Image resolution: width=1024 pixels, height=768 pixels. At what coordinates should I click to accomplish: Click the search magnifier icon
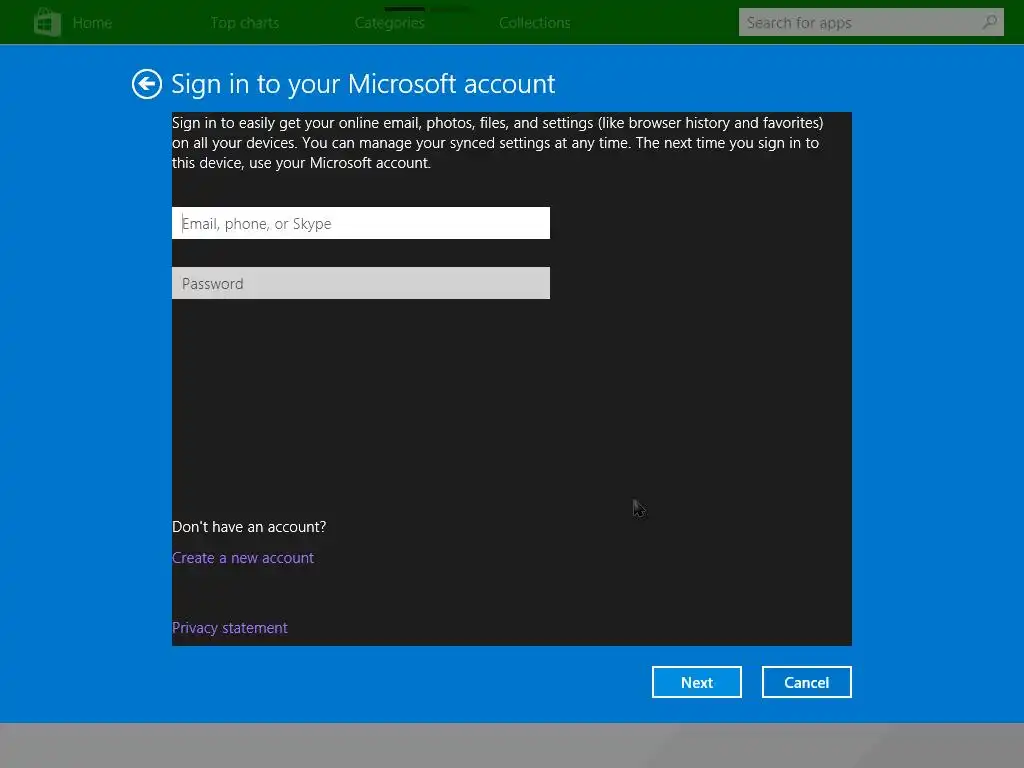click(x=989, y=22)
